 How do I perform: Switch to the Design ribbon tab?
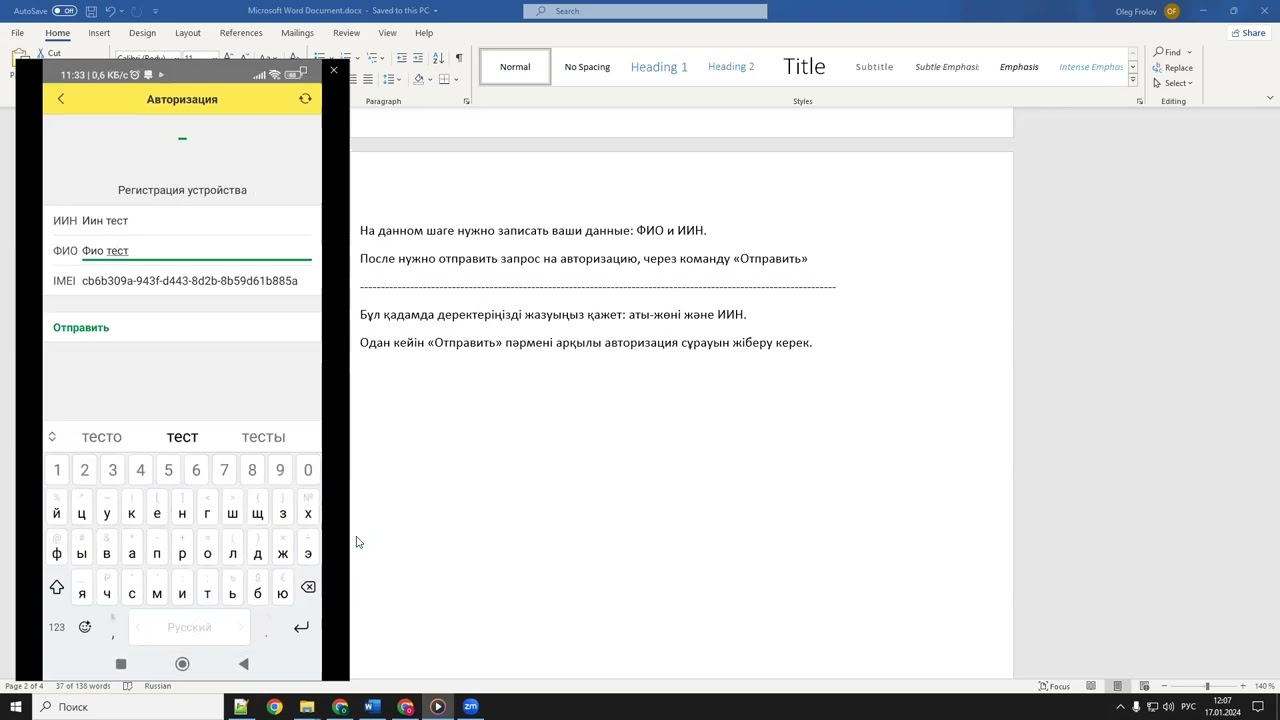tap(142, 33)
